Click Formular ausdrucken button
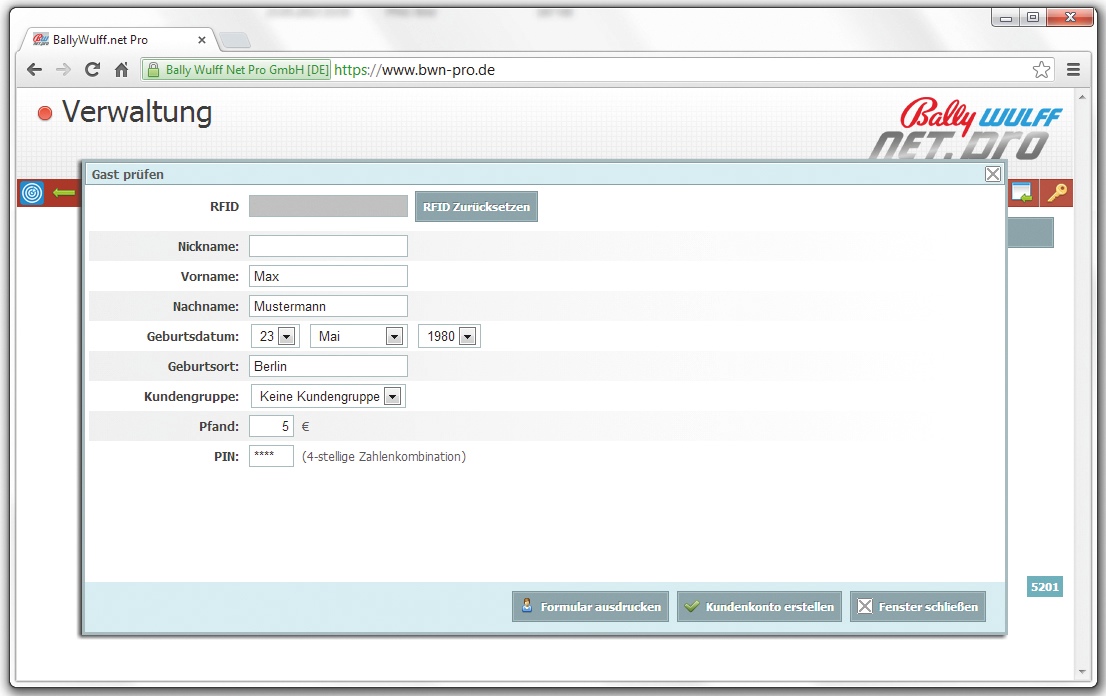Image resolution: width=1106 pixels, height=696 pixels. pos(590,607)
